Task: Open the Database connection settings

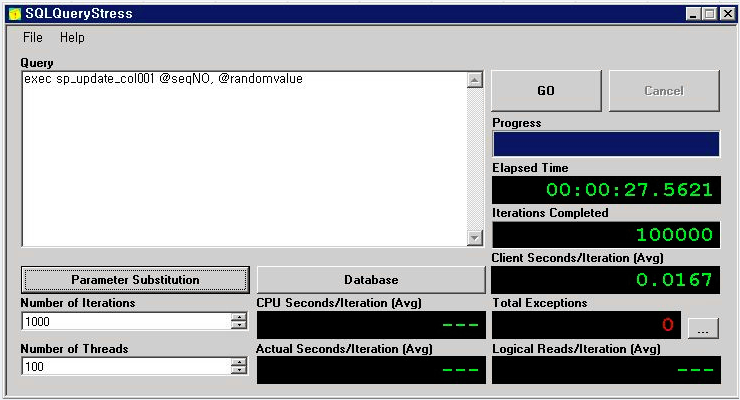Action: (x=371, y=280)
